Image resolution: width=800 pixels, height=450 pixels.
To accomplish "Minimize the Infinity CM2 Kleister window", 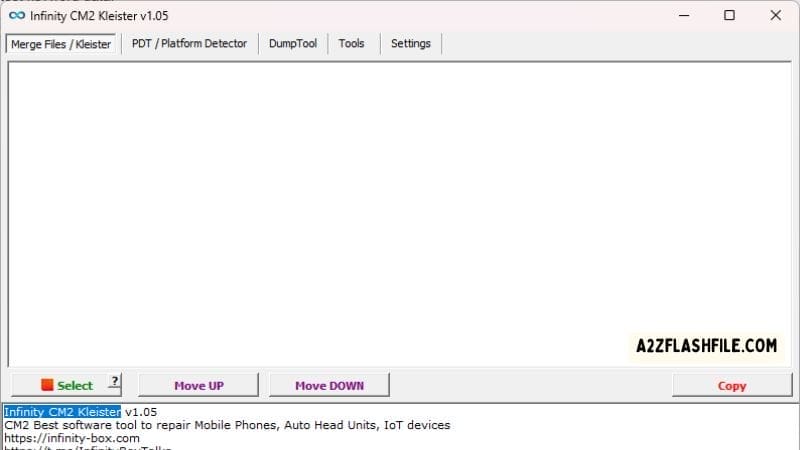I will click(x=684, y=16).
